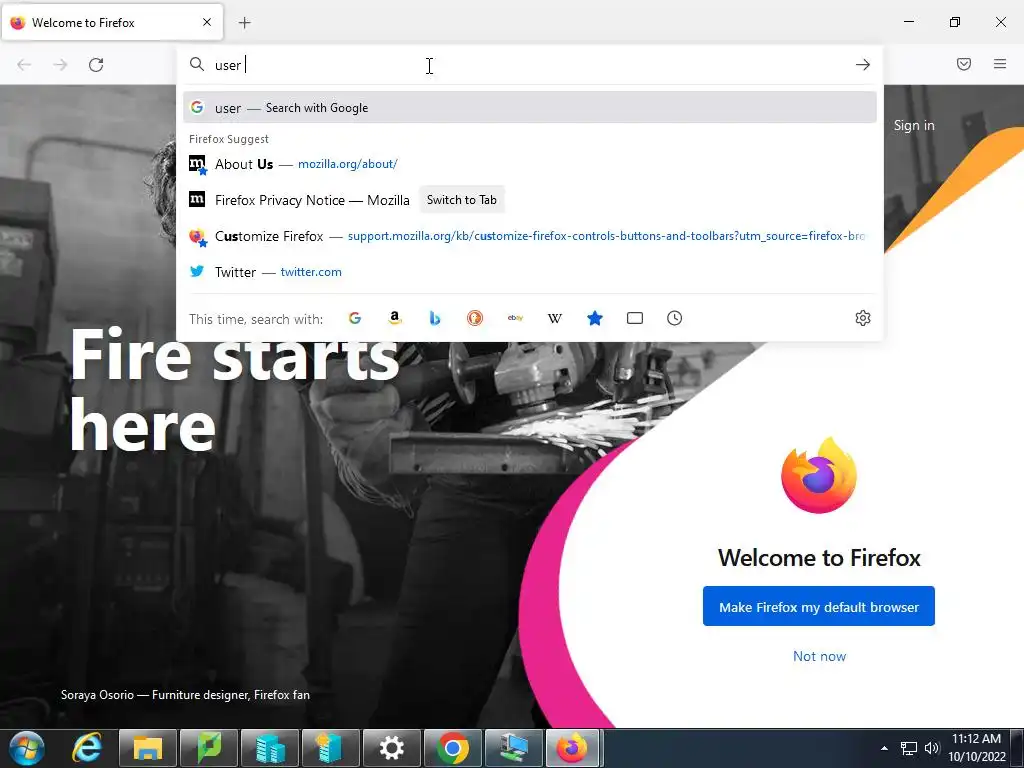Click the taskbar clock showing 11:12 AM
The image size is (1024, 768).
976,748
